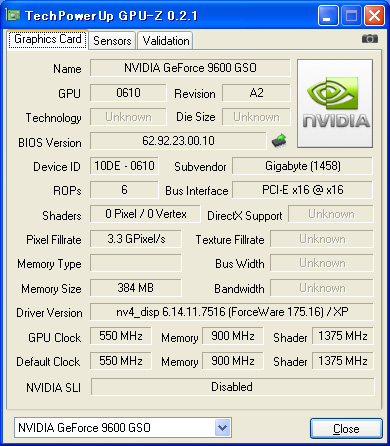Minimize the GPU-Z window
This screenshot has height=446, width=390.
tap(328, 15)
